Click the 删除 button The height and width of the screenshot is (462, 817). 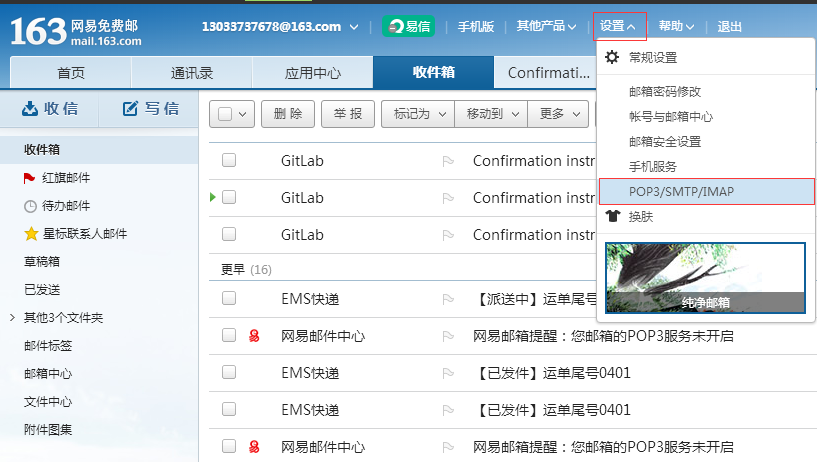[288, 114]
